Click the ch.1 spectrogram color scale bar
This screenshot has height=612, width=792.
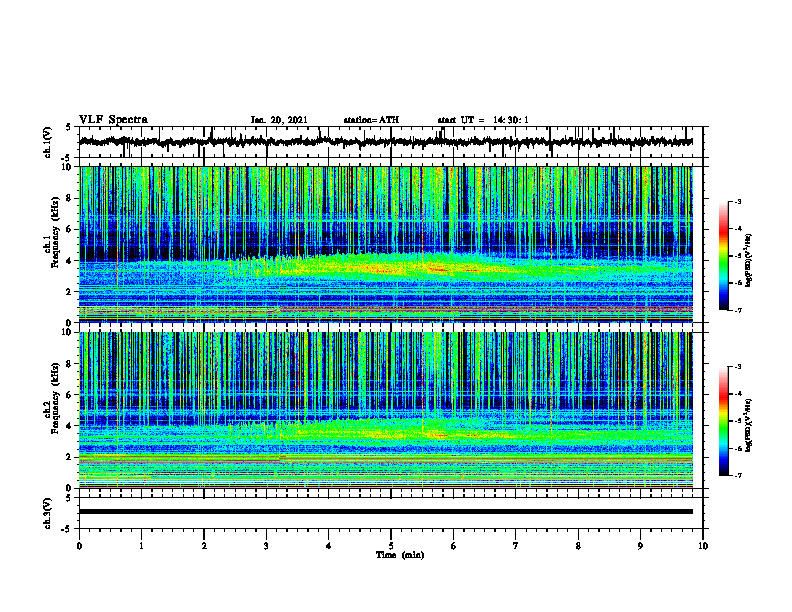click(724, 256)
